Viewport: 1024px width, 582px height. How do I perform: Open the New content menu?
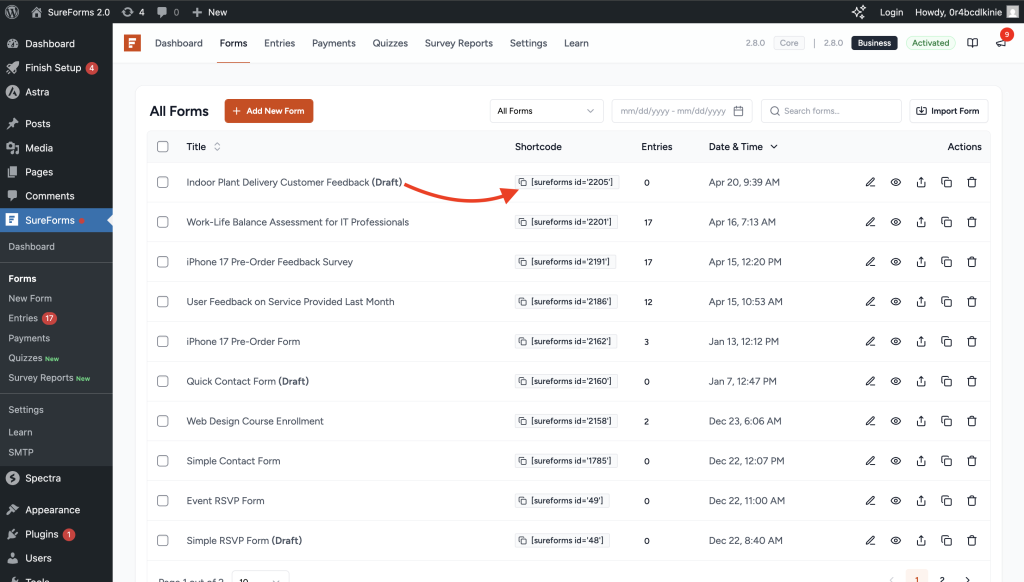click(210, 12)
